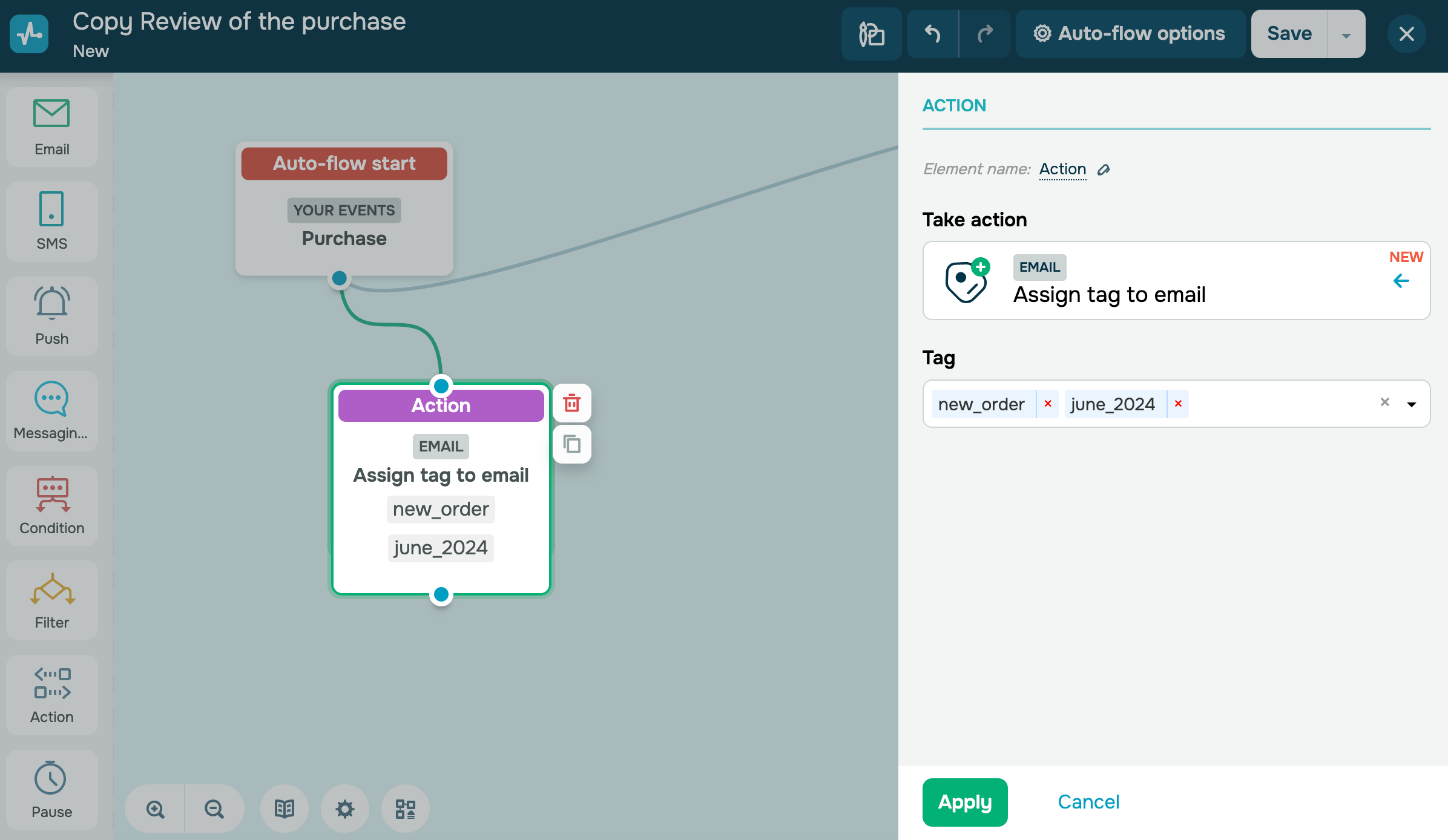1448x840 pixels.
Task: Duplicate the Action block with copy icon
Action: 571,444
